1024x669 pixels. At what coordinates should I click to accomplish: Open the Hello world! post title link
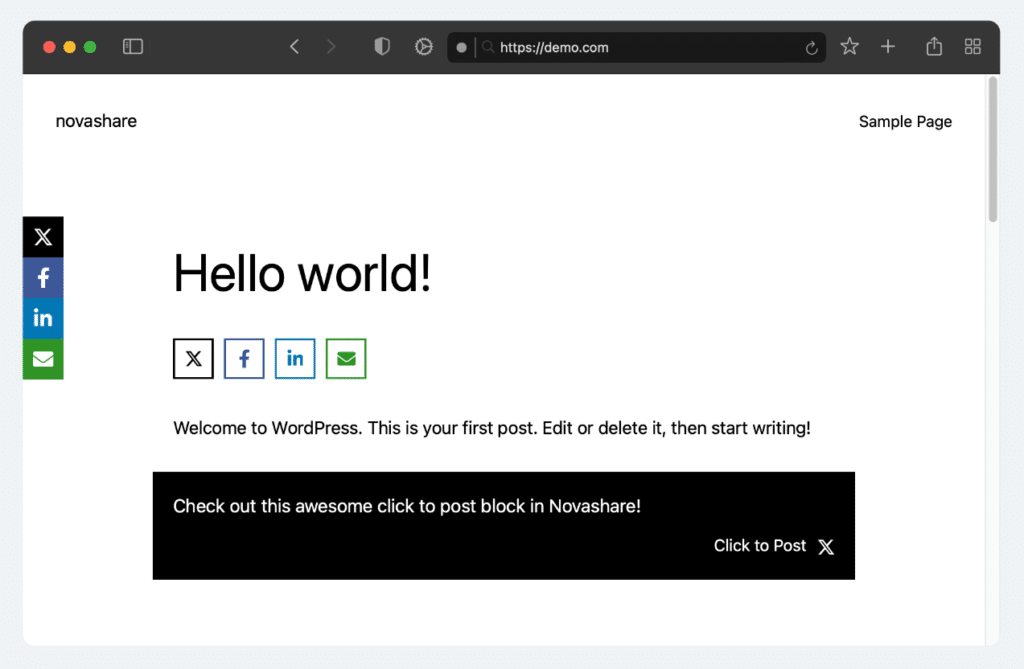point(301,273)
